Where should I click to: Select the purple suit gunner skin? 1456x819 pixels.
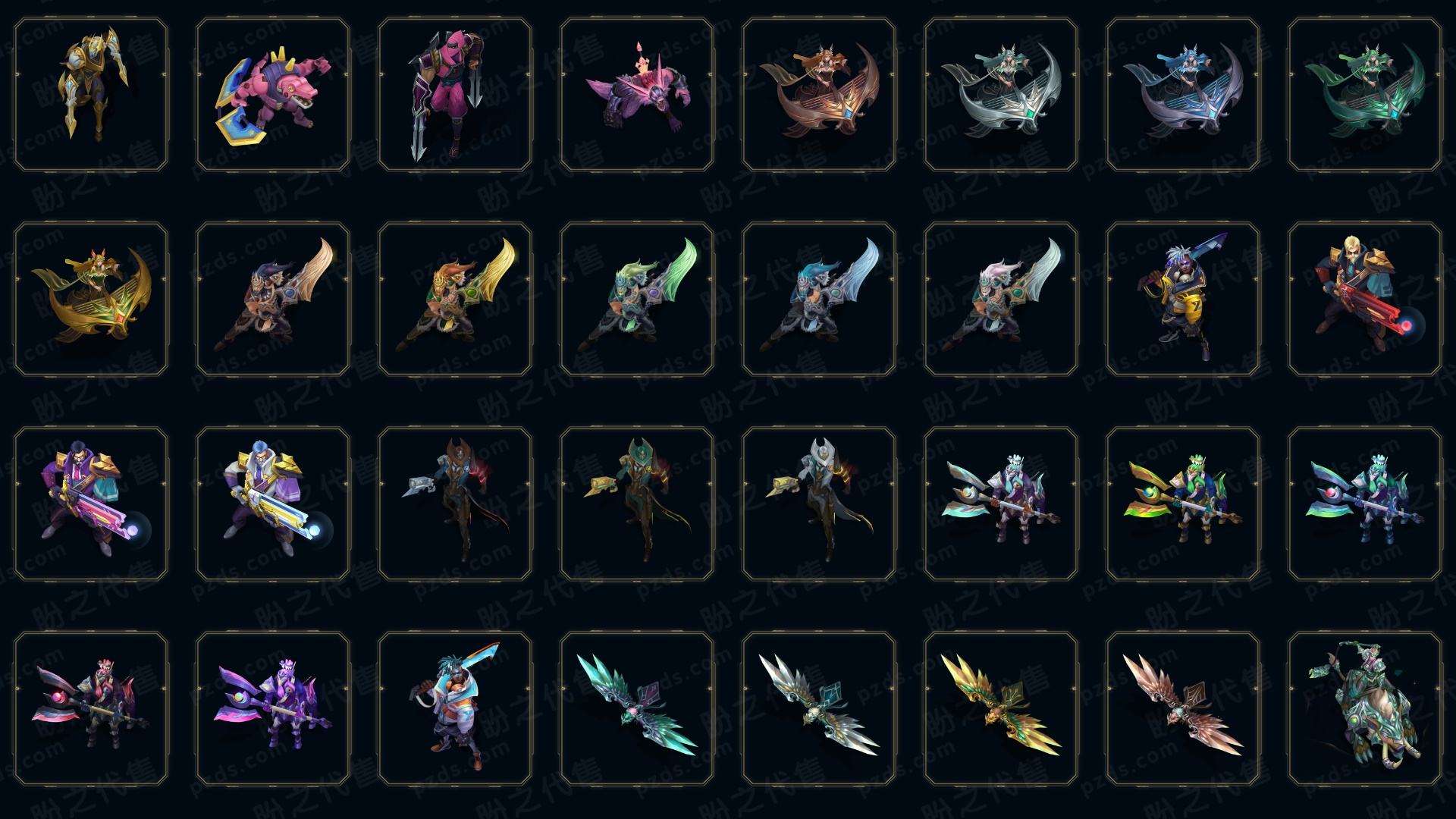click(91, 504)
